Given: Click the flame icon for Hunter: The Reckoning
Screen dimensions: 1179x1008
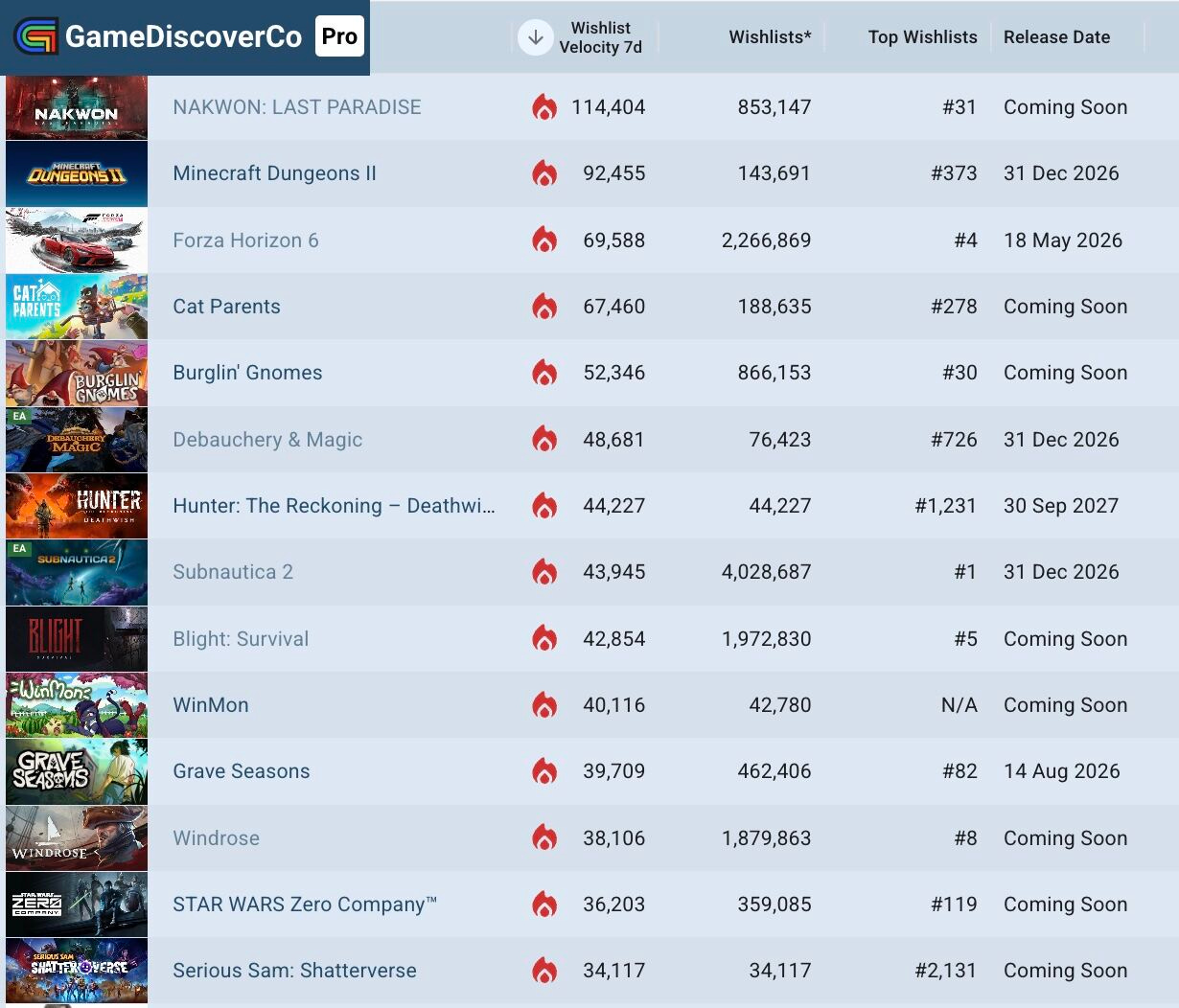Looking at the screenshot, I should [x=544, y=506].
